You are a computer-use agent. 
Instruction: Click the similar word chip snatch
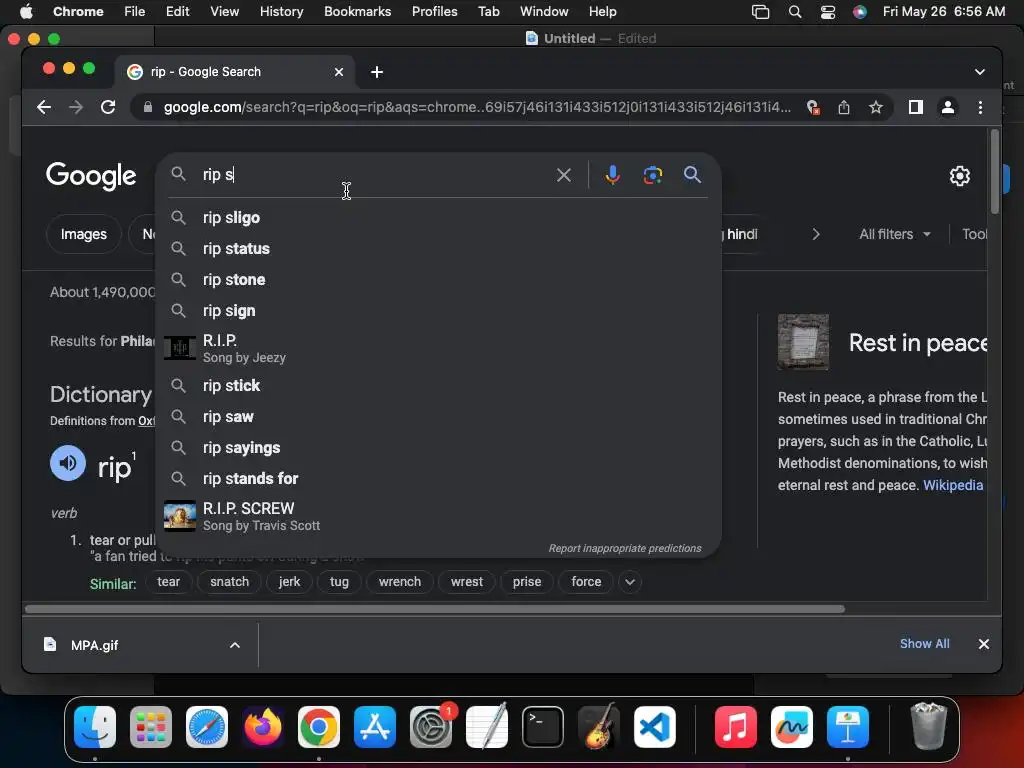click(229, 582)
